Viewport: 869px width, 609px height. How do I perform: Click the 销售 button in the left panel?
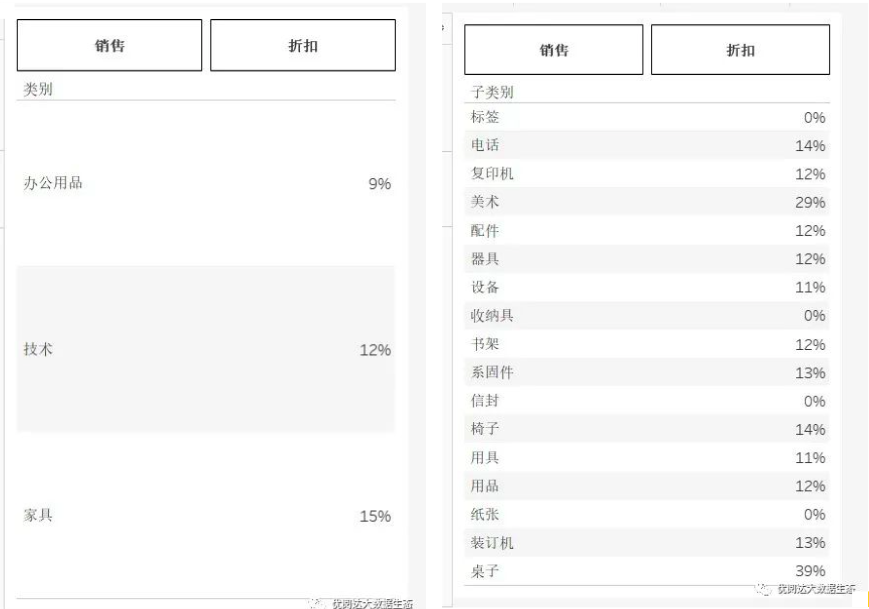pos(109,46)
